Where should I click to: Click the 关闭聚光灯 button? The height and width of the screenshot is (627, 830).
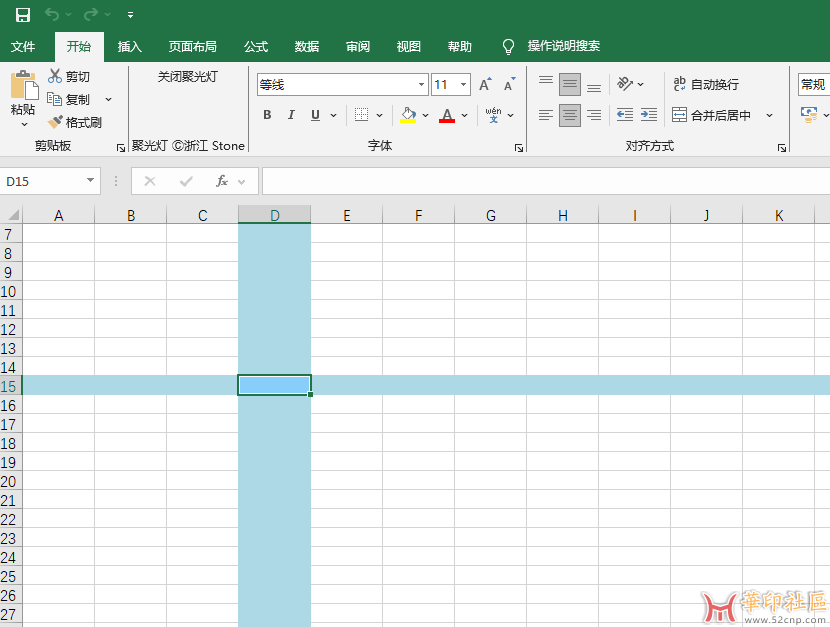(x=188, y=77)
